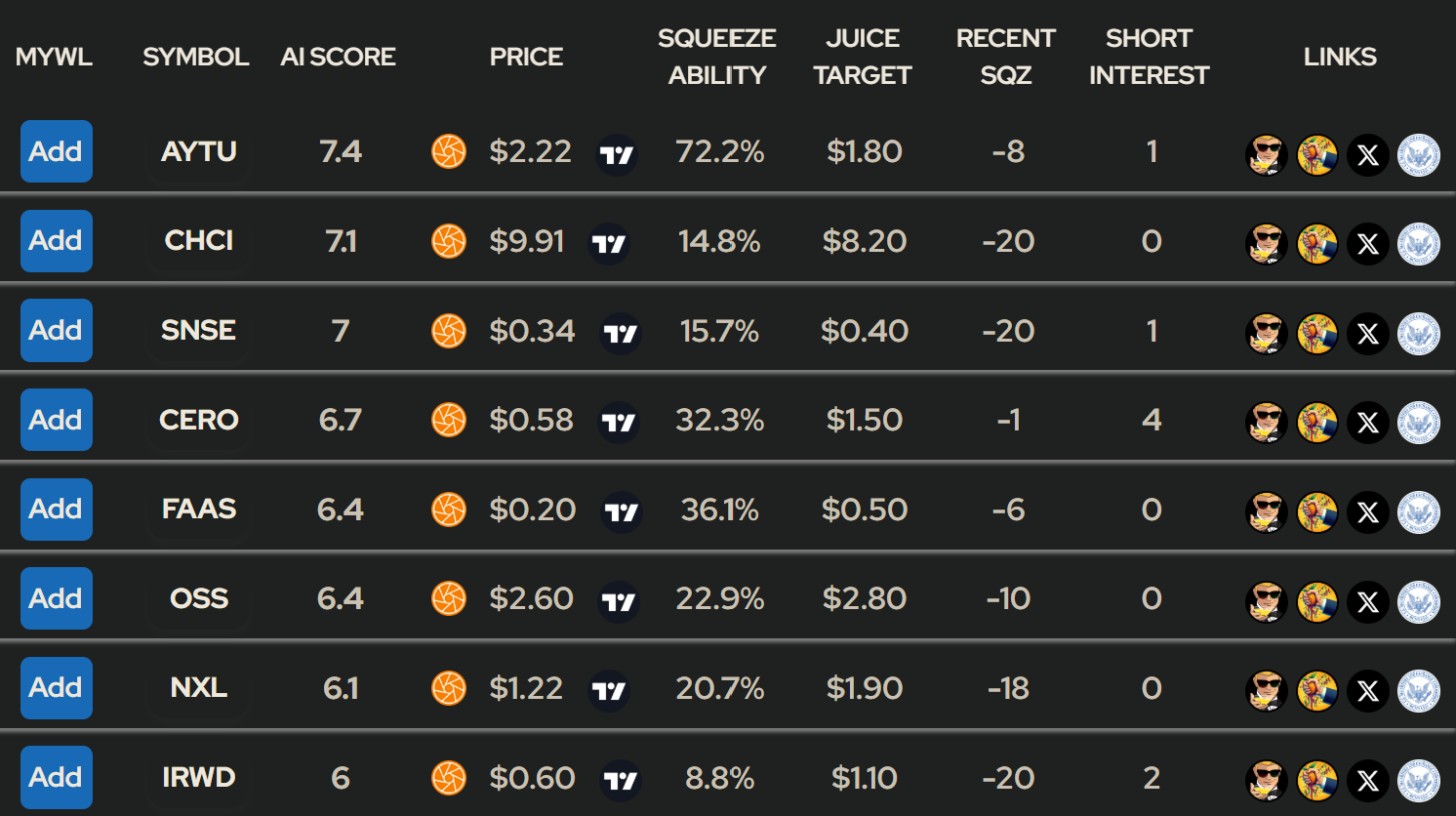This screenshot has height=816, width=1456.
Task: Open TradingView icon in OSS row
Action: click(619, 601)
